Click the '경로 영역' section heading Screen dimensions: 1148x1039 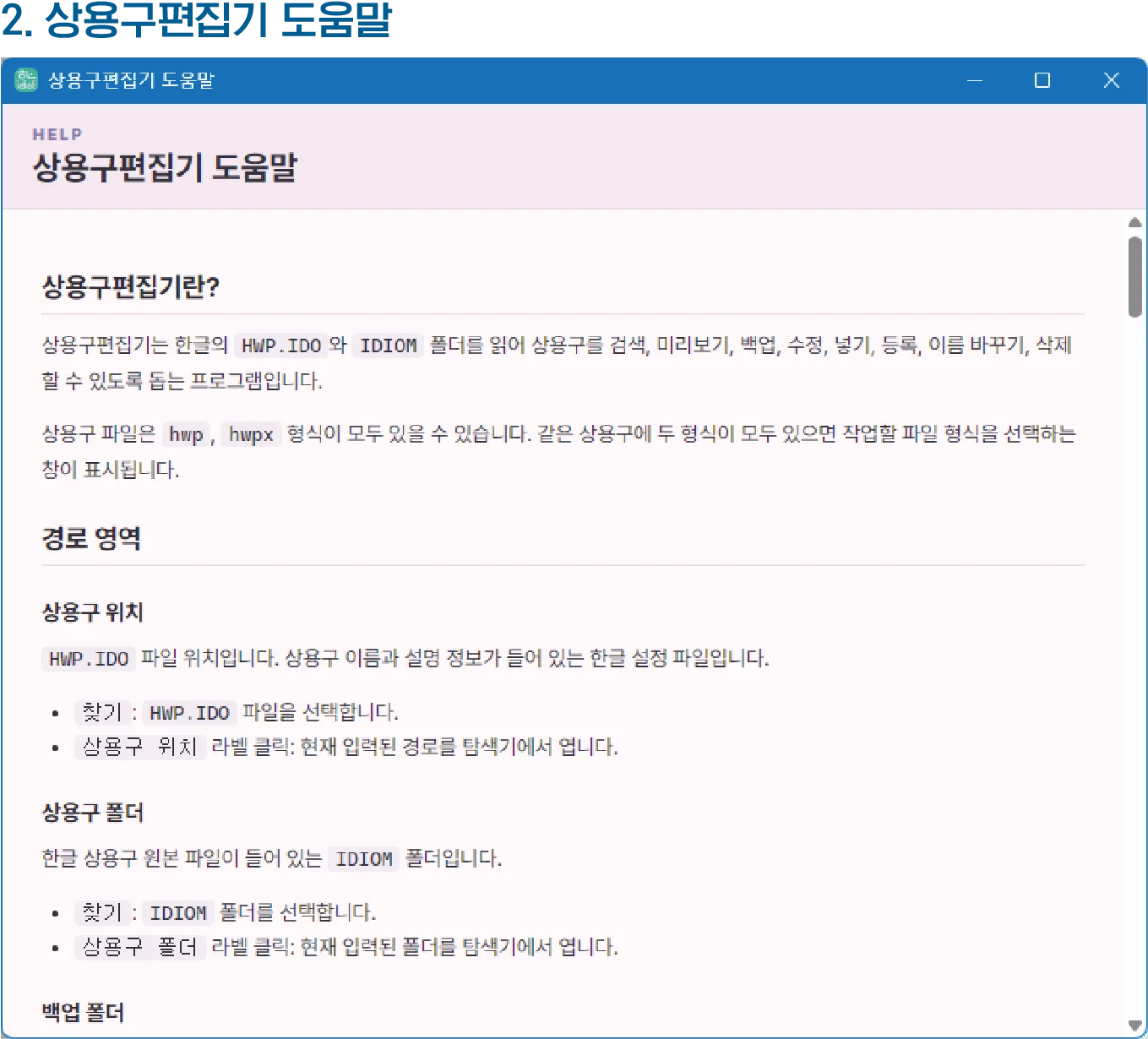click(x=91, y=537)
